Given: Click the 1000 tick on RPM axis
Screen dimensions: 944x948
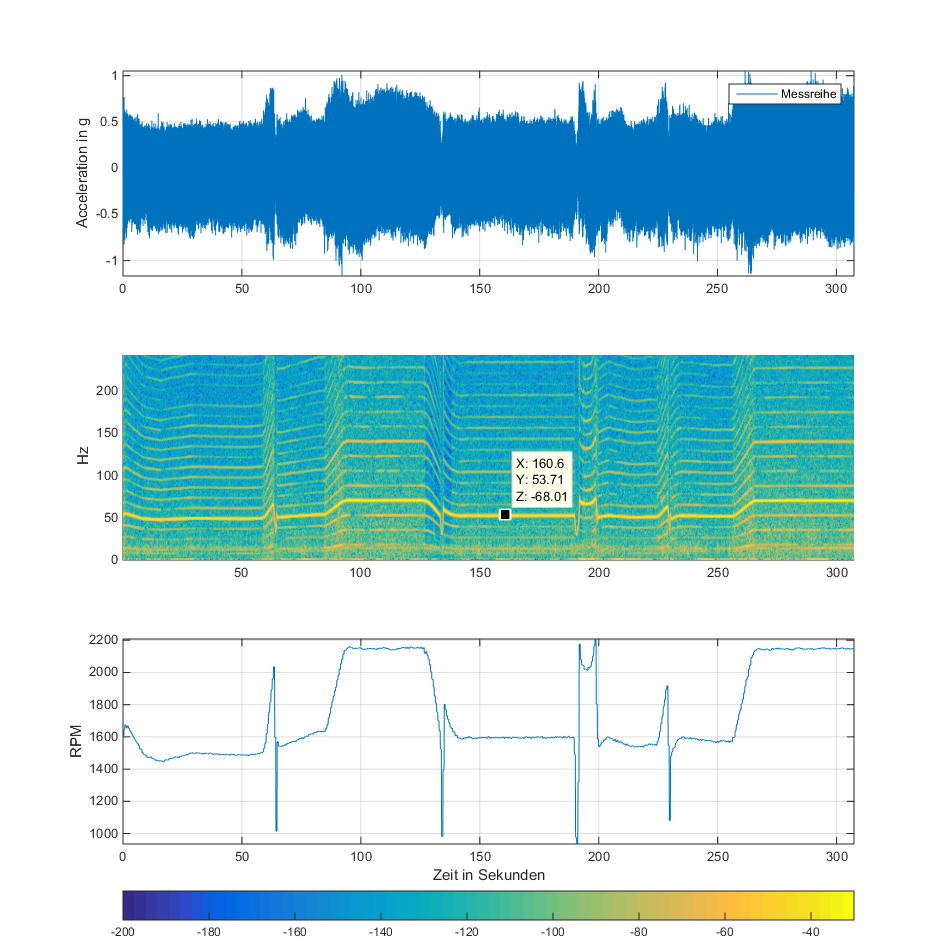Looking at the screenshot, I should pyautogui.click(x=103, y=833).
